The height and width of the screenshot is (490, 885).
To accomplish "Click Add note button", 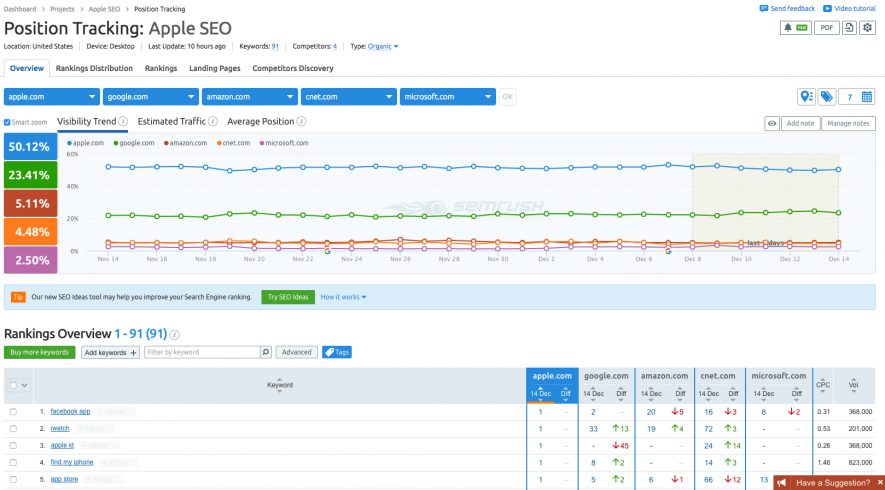I will click(800, 123).
